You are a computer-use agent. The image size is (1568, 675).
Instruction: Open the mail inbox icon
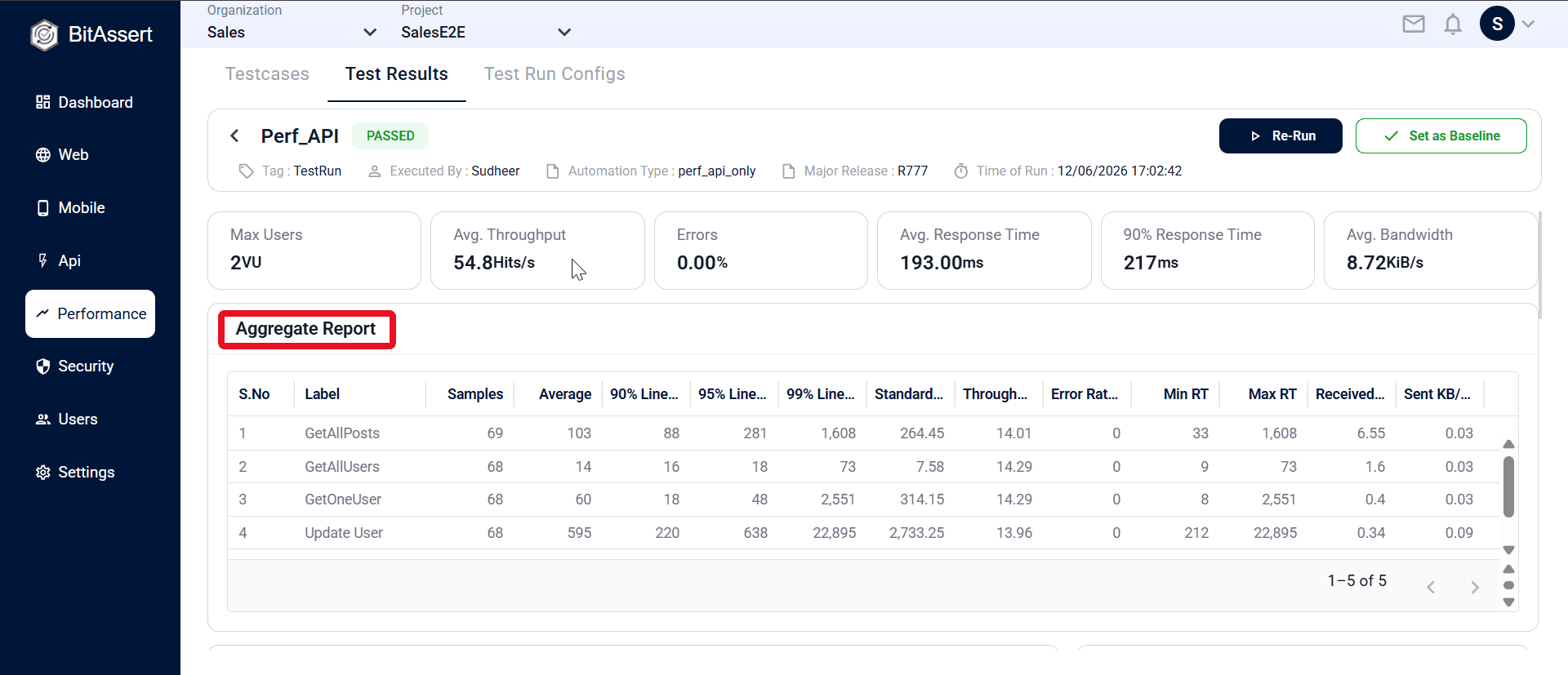(1414, 24)
